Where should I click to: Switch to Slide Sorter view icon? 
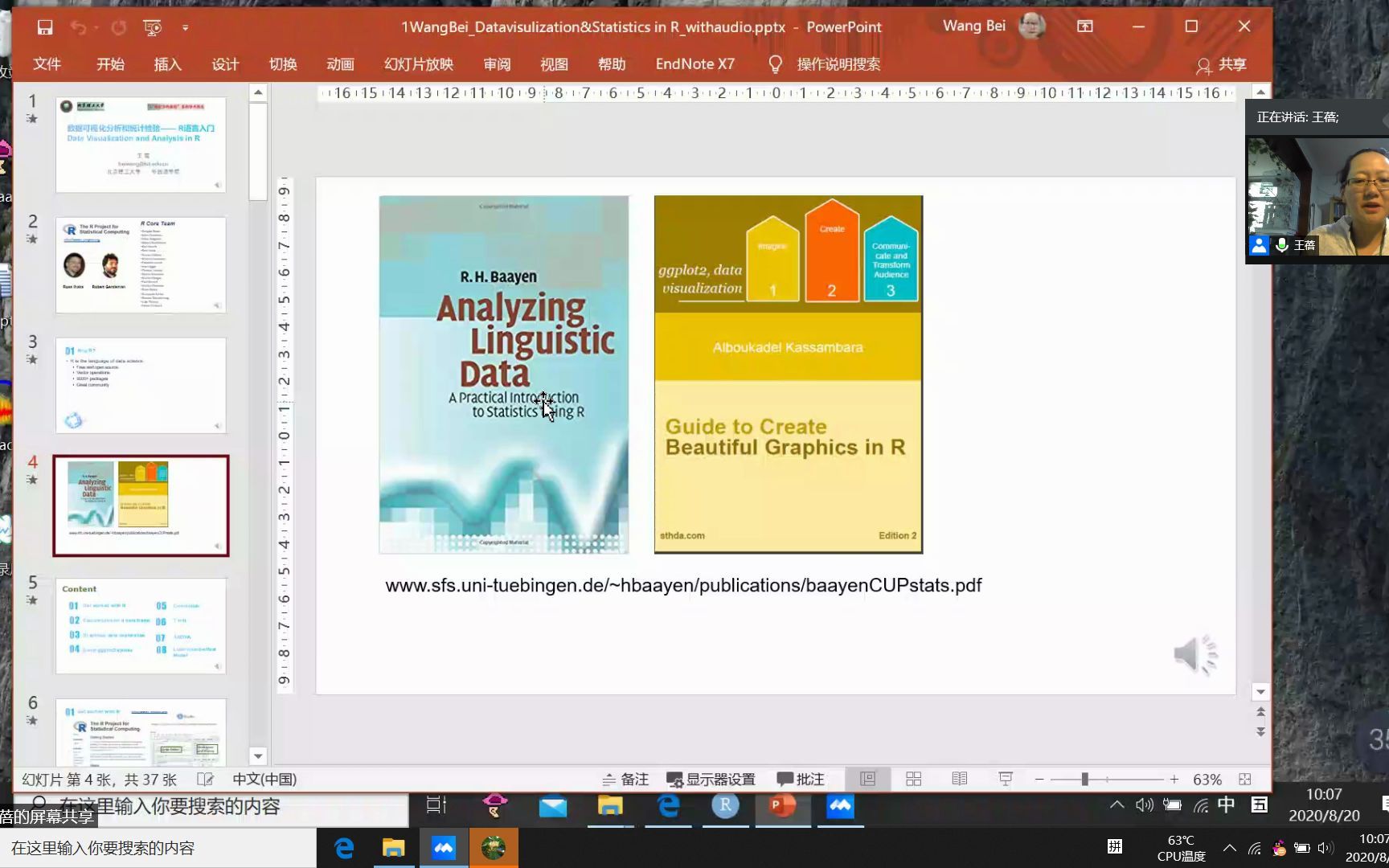pos(914,779)
